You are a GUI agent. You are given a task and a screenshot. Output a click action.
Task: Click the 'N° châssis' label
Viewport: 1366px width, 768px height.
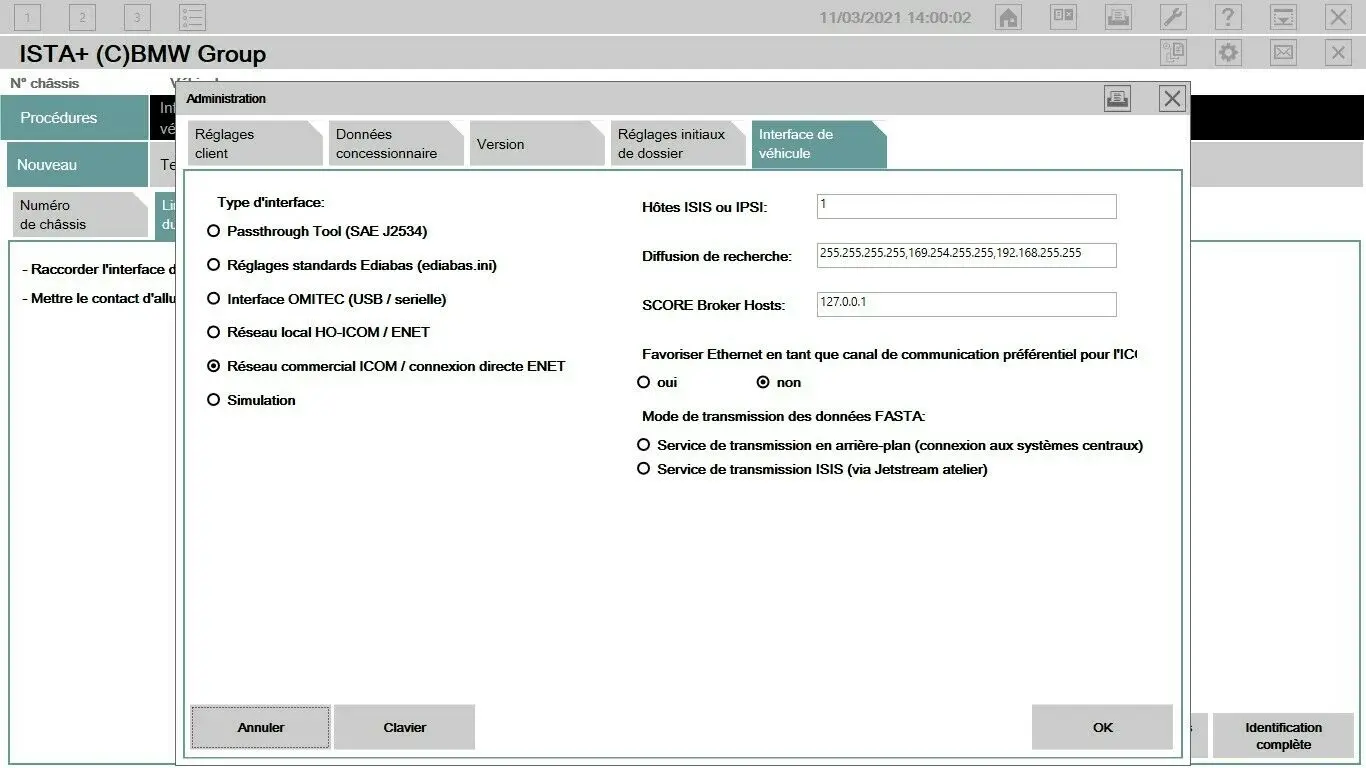click(x=45, y=83)
